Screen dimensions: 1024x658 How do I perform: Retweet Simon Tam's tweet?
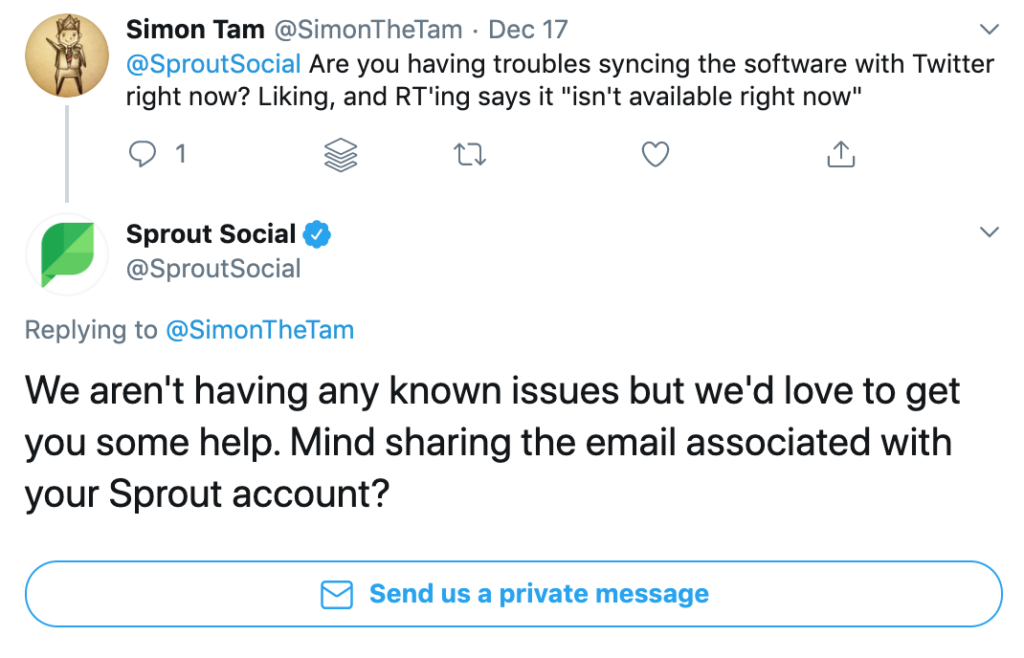[468, 154]
